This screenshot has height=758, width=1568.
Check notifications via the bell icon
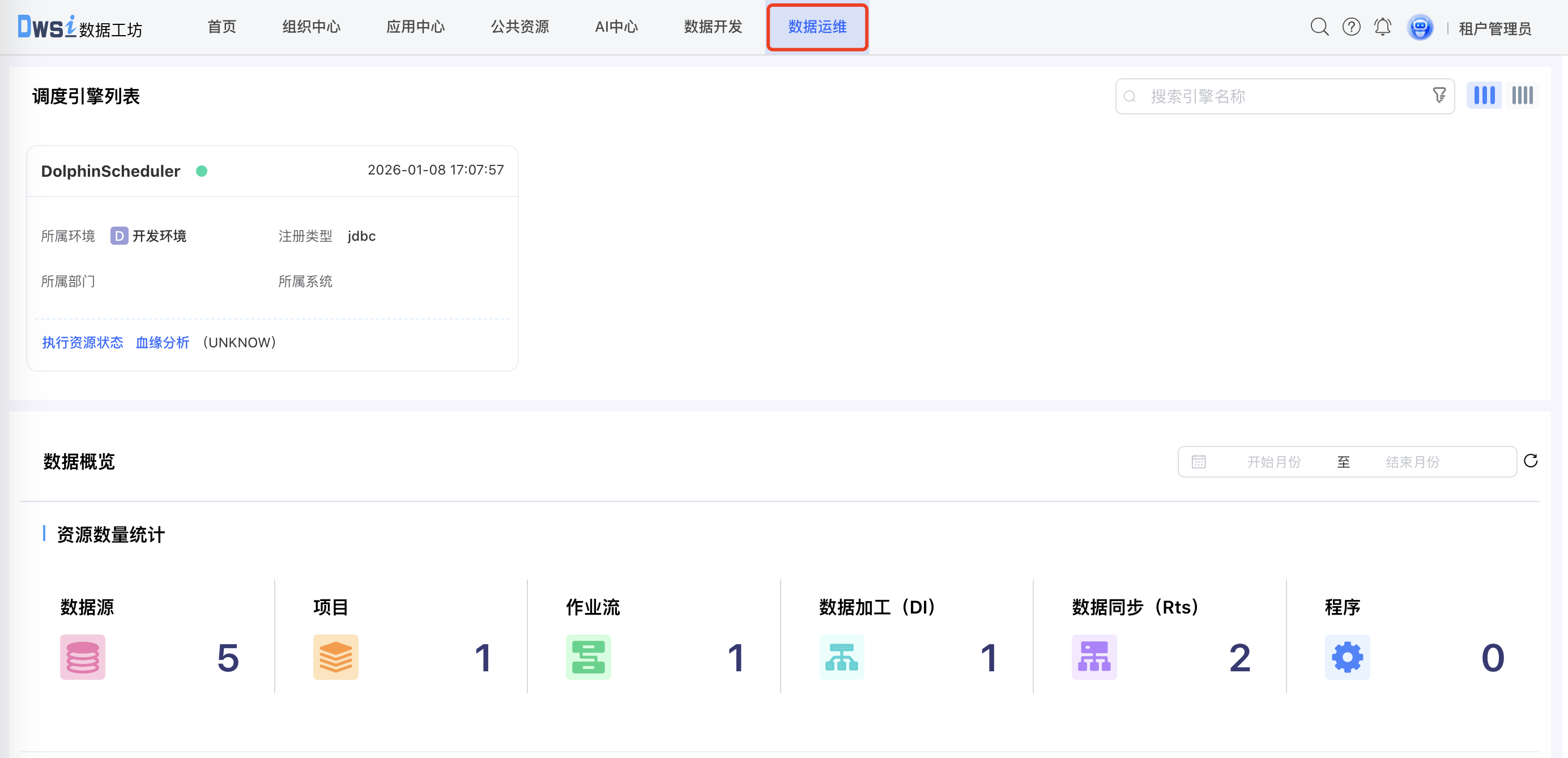pos(1382,27)
